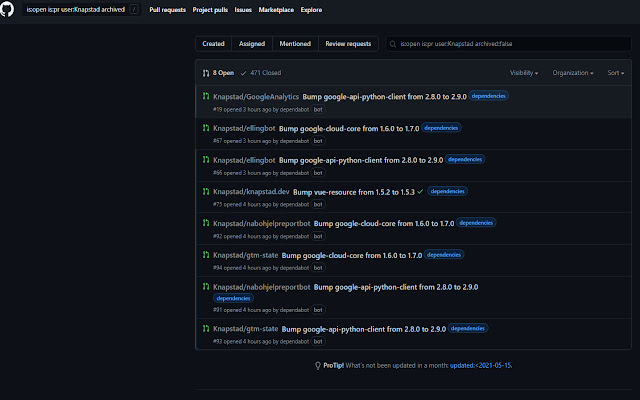Screen dimensions: 640x400
Task: Open Knapstad/nabohjelpreportbot repo link on PR #92
Action: click(262, 224)
